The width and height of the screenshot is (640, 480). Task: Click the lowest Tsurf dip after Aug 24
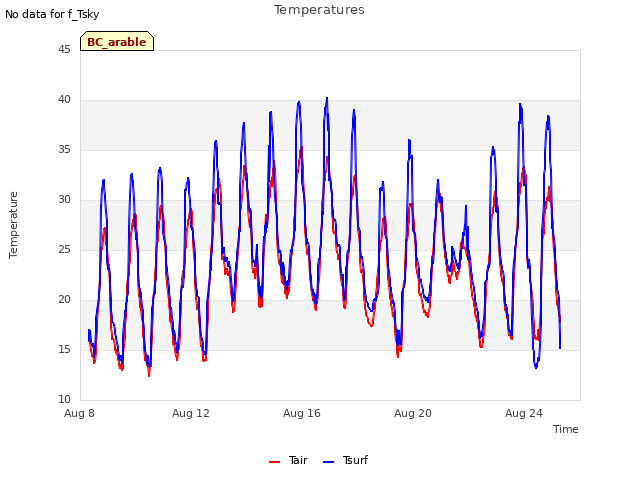(536, 367)
